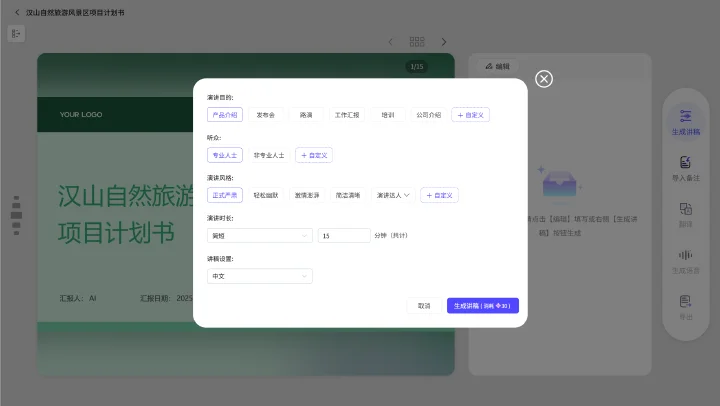The image size is (720, 406).
Task: Select 产品介绍 as speech purpose
Action: point(225,115)
